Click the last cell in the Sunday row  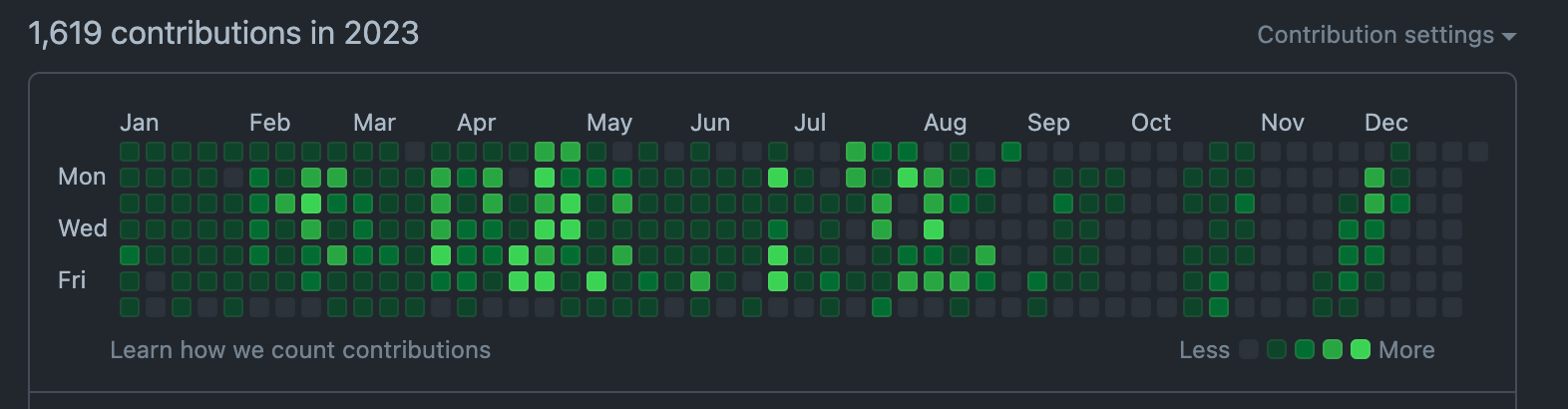click(1478, 152)
